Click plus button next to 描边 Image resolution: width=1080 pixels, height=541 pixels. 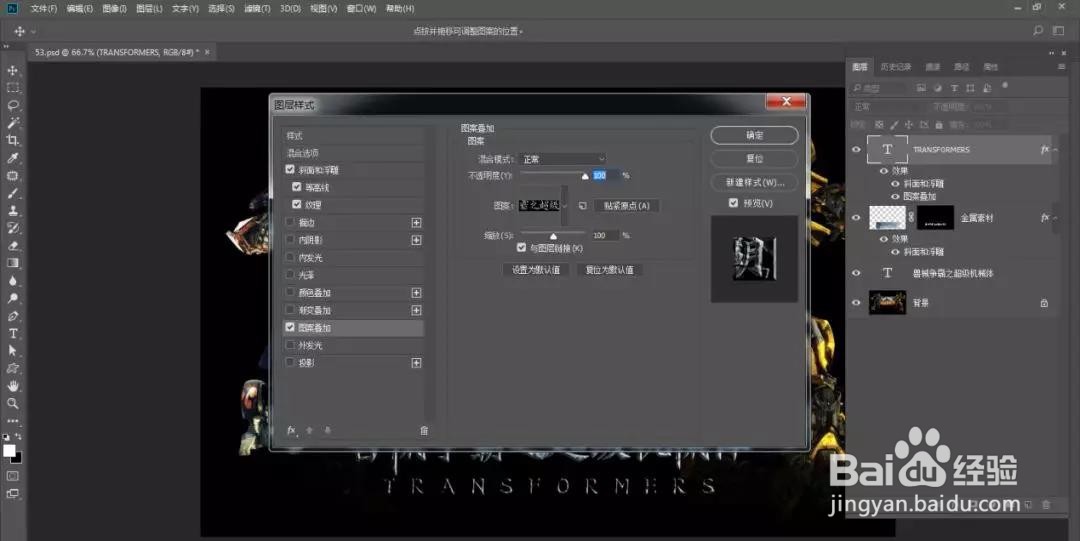tap(416, 223)
